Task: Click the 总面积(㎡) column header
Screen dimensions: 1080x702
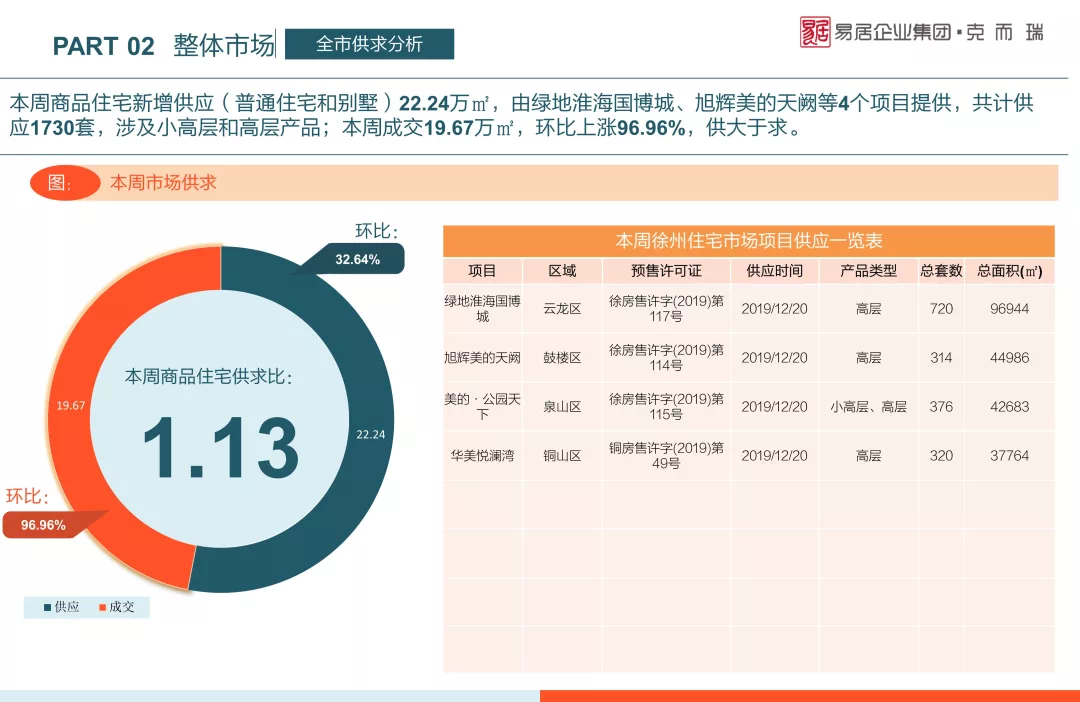Action: click(1010, 271)
